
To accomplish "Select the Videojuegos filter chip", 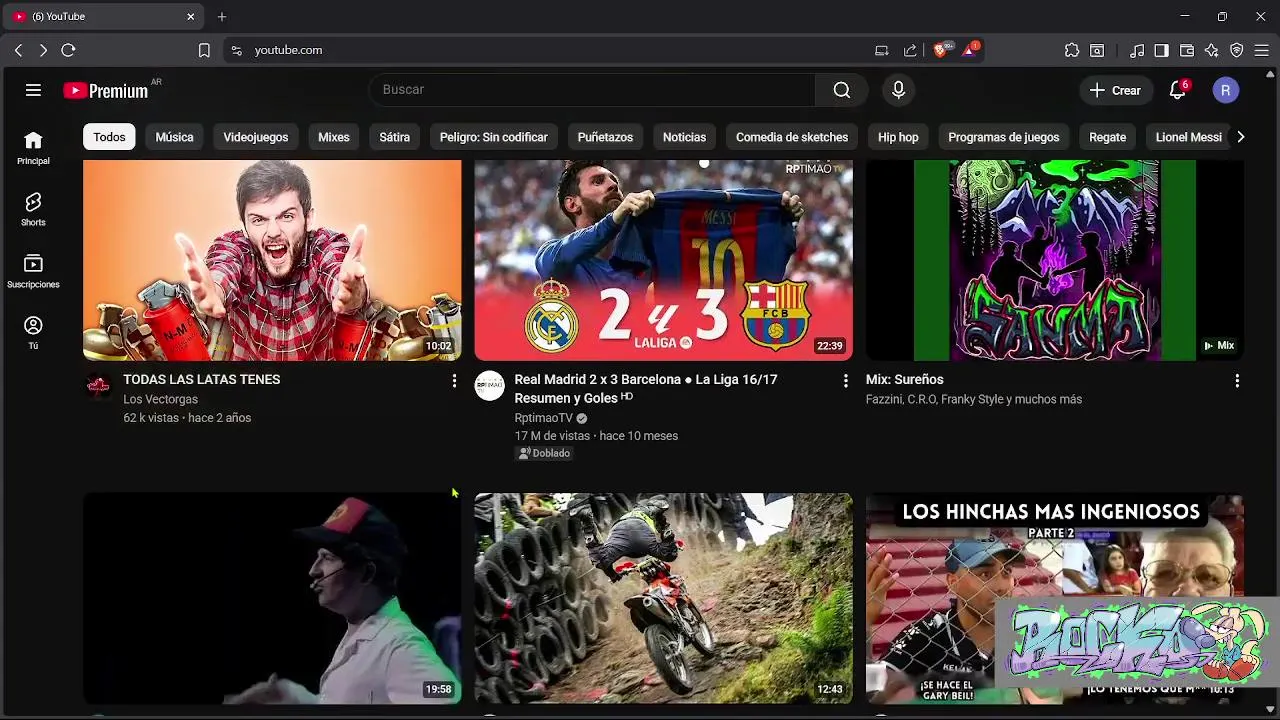I will tap(256, 137).
